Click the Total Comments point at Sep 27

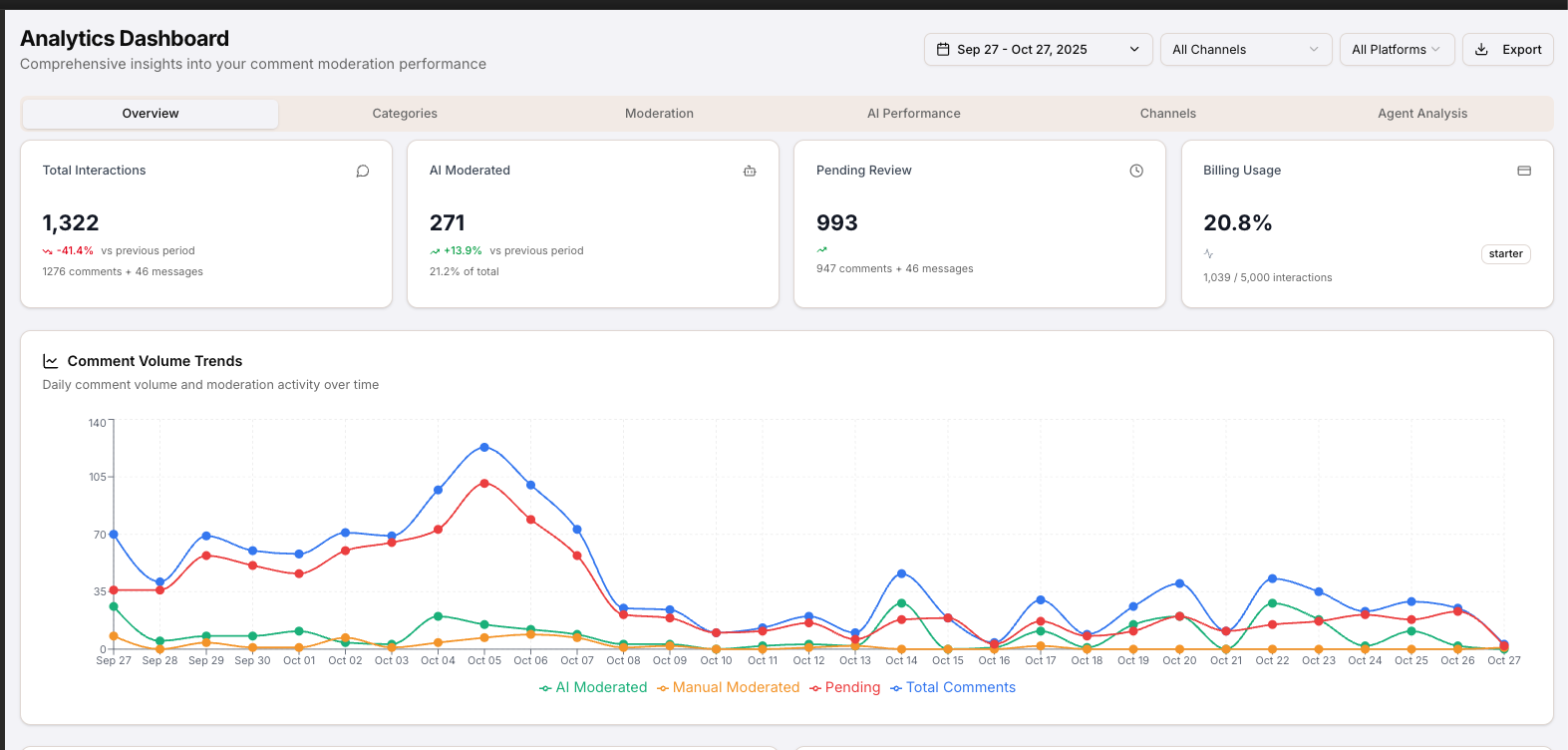click(114, 535)
